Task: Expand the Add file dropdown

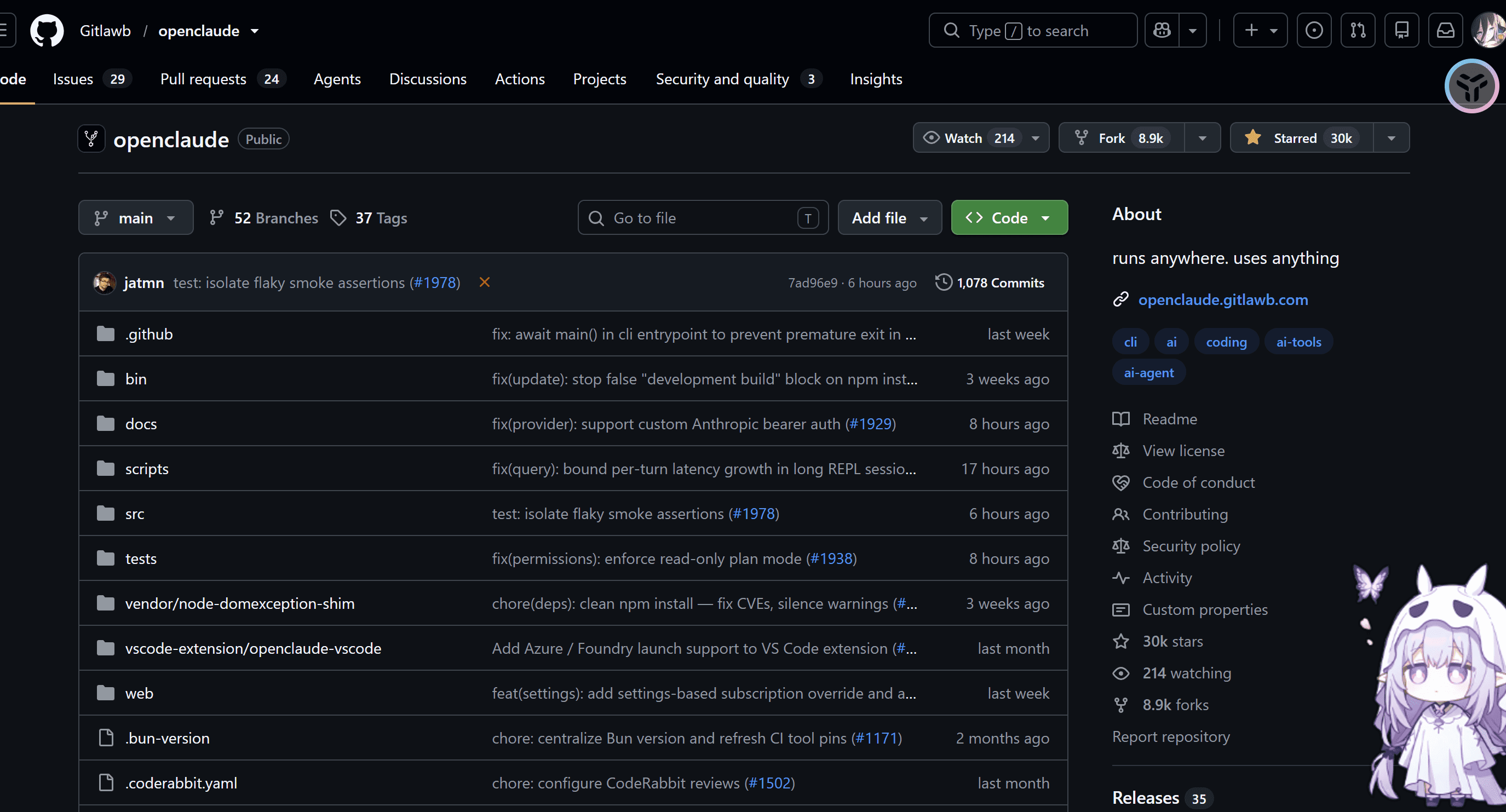Action: click(889, 218)
